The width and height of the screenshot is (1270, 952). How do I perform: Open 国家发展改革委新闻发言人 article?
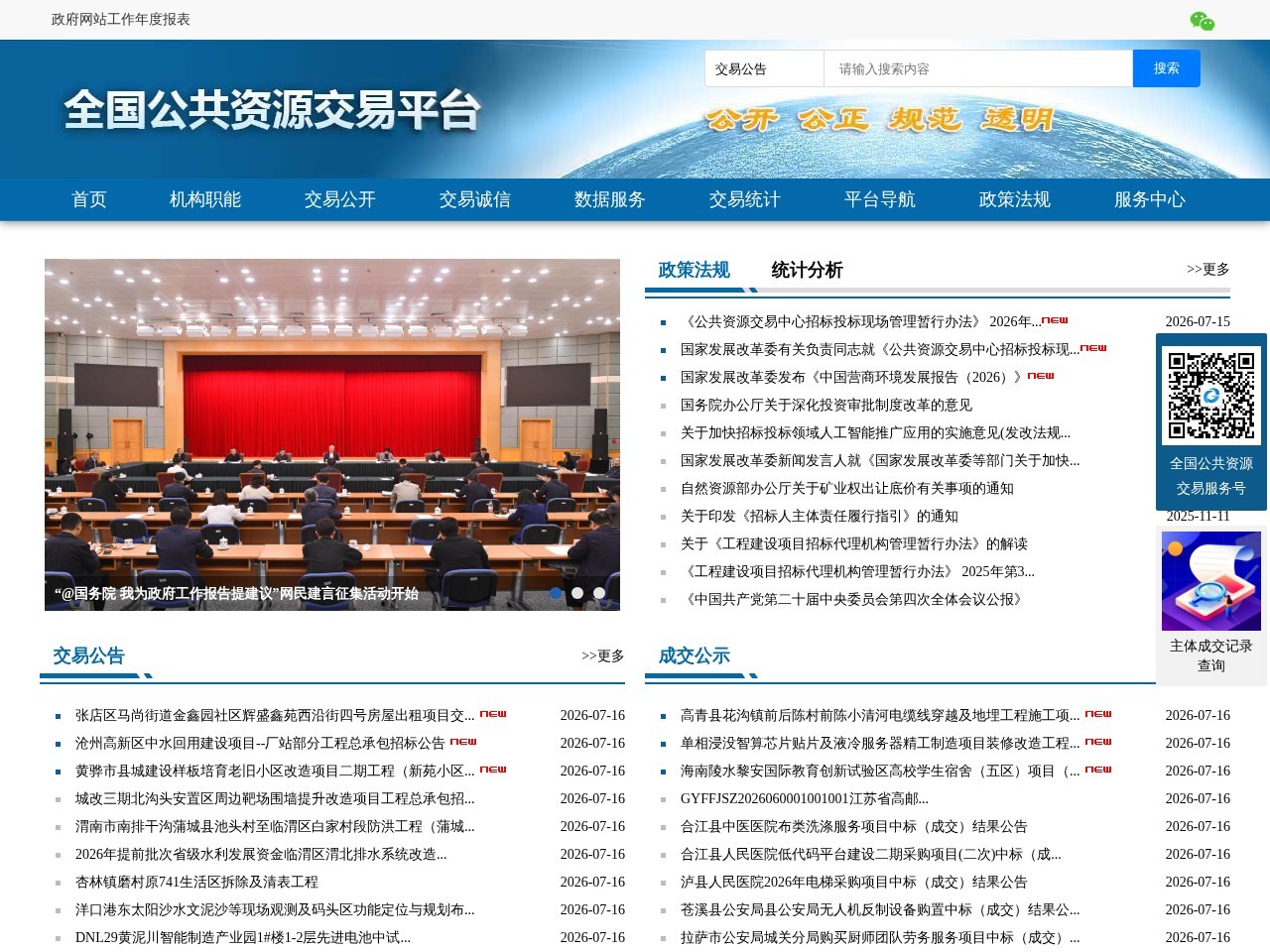pyautogui.click(x=880, y=460)
